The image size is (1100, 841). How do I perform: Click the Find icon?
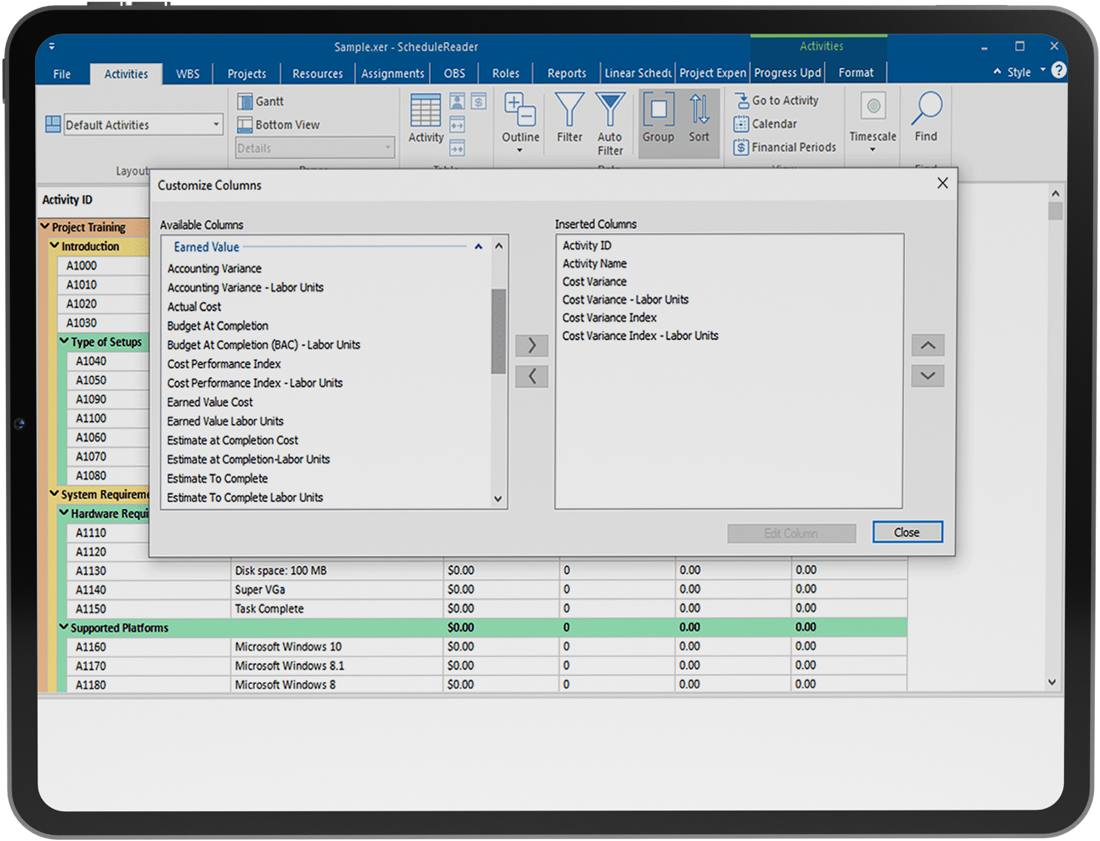click(926, 118)
